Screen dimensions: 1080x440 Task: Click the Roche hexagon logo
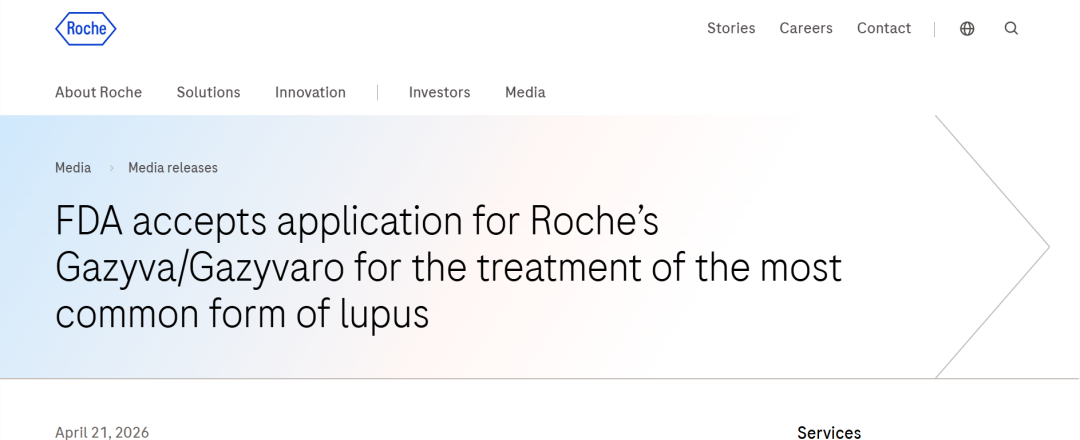pos(86,29)
